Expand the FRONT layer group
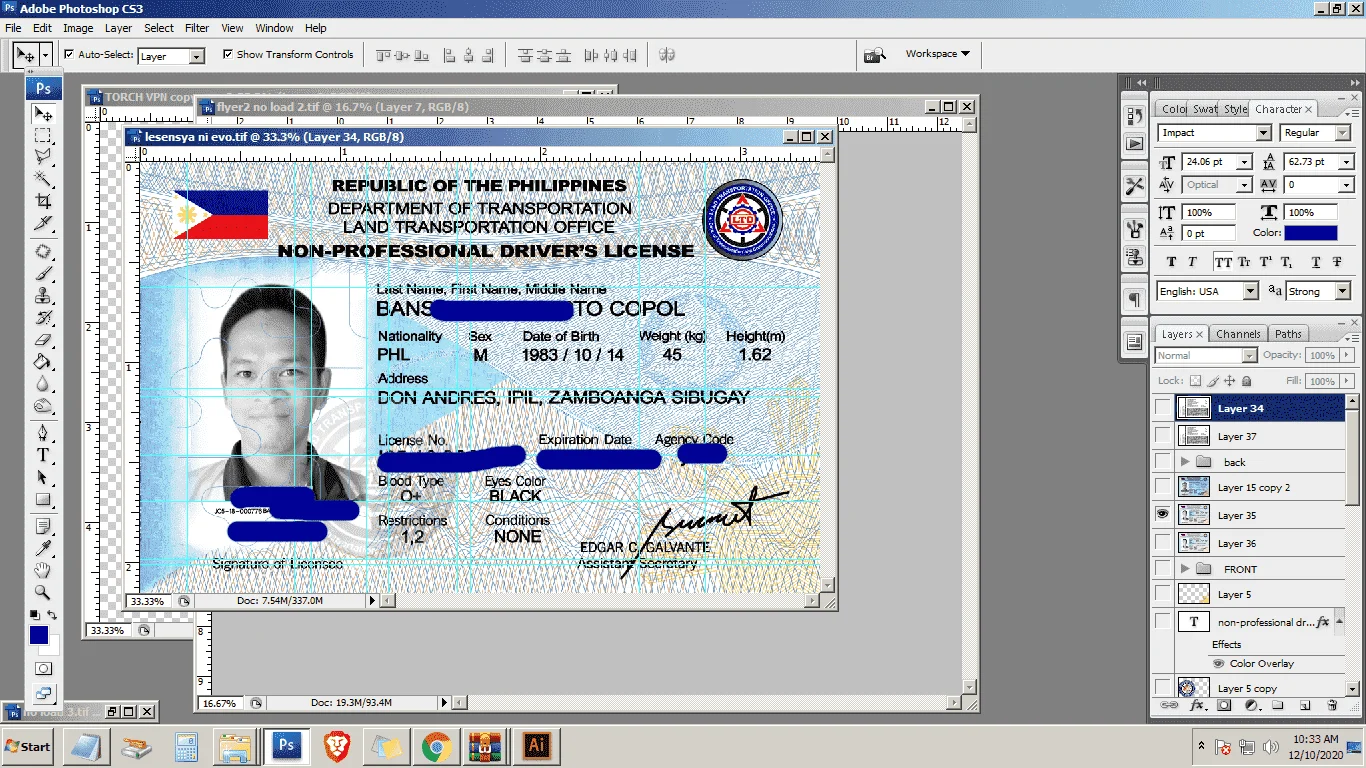 pos(1185,568)
